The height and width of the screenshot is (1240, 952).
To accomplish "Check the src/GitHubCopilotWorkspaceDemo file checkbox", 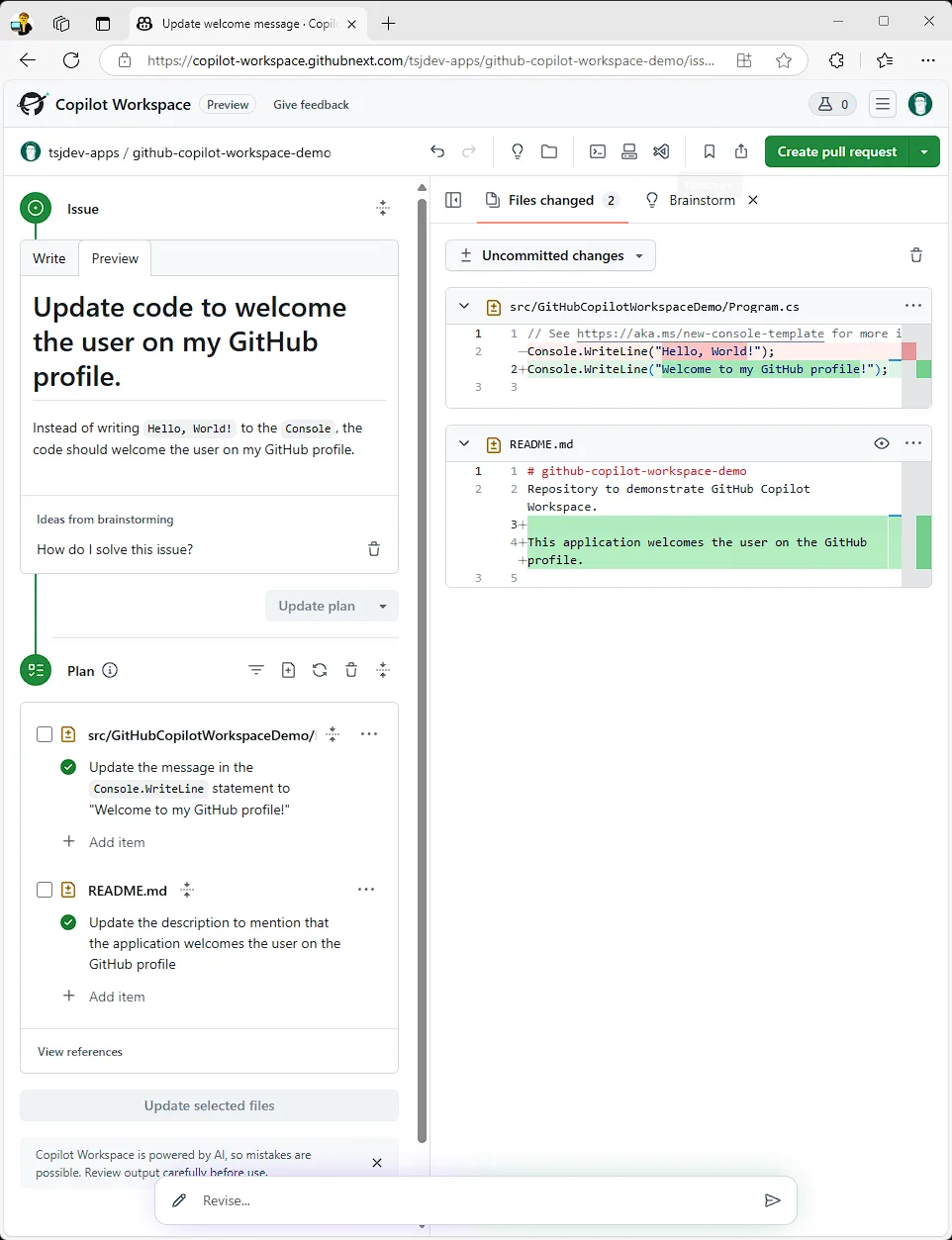I will 45,734.
